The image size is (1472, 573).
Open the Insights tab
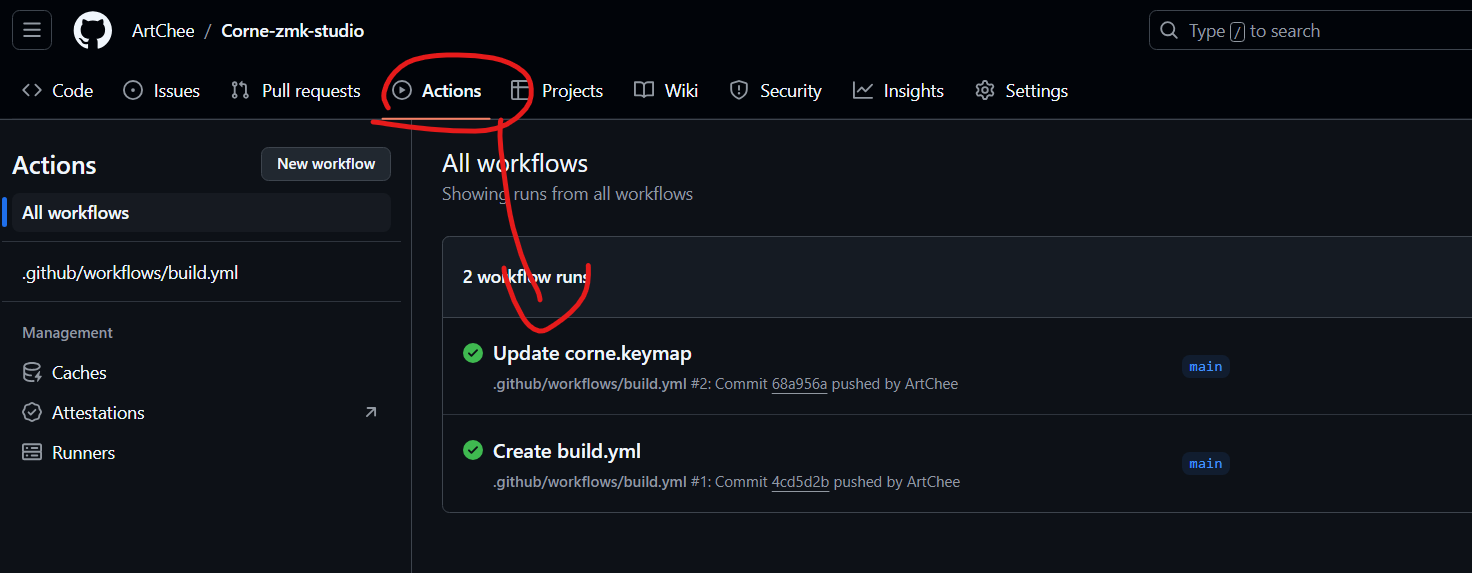(x=898, y=91)
